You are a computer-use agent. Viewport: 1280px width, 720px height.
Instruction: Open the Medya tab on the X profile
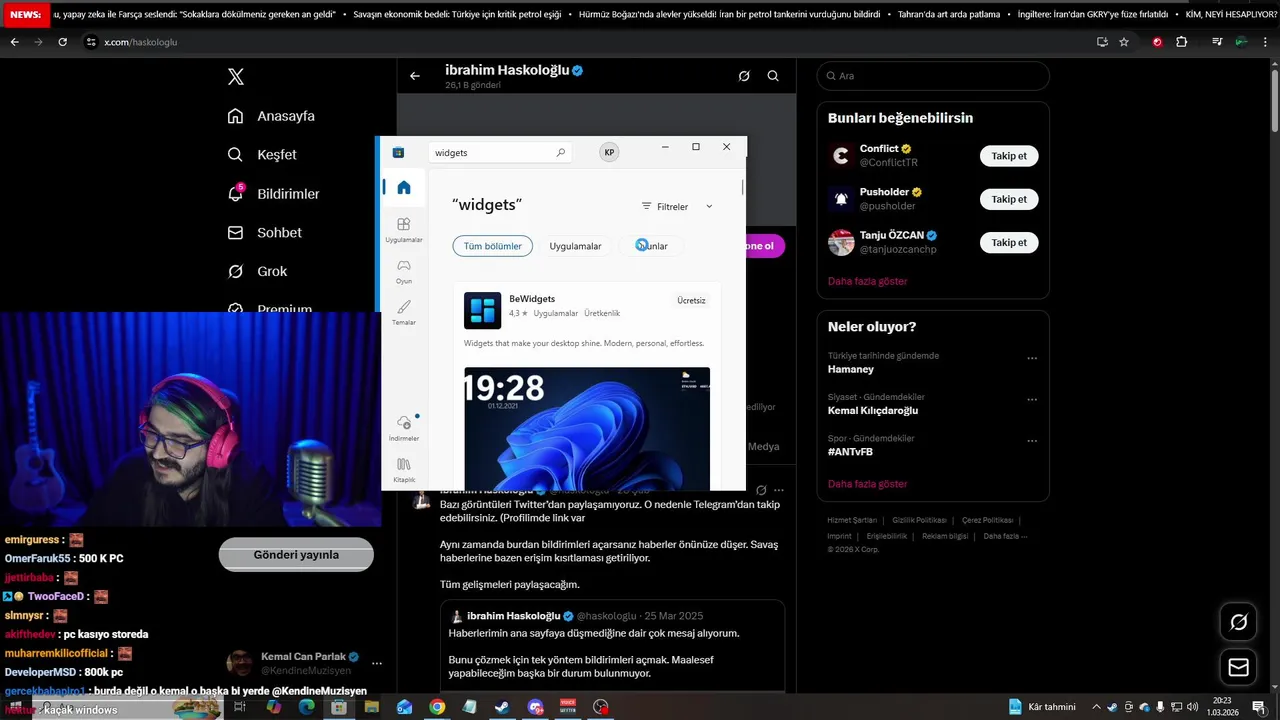[x=763, y=446]
